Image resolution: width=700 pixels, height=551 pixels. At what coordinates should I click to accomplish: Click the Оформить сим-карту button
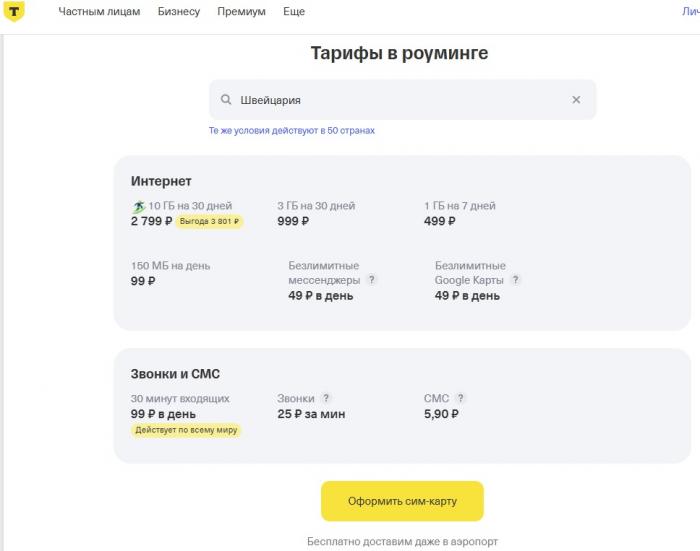point(402,501)
